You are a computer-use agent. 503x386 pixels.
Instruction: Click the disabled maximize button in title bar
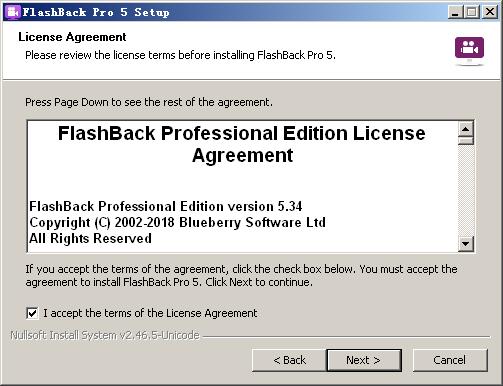(x=472, y=12)
